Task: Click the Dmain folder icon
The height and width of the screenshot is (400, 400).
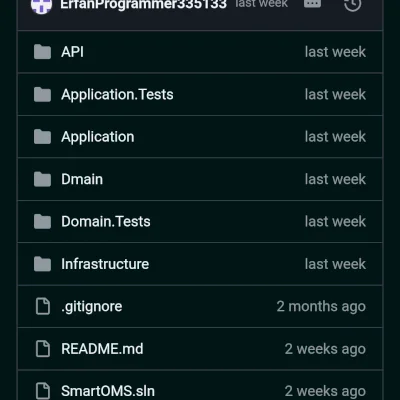Action: (x=42, y=179)
